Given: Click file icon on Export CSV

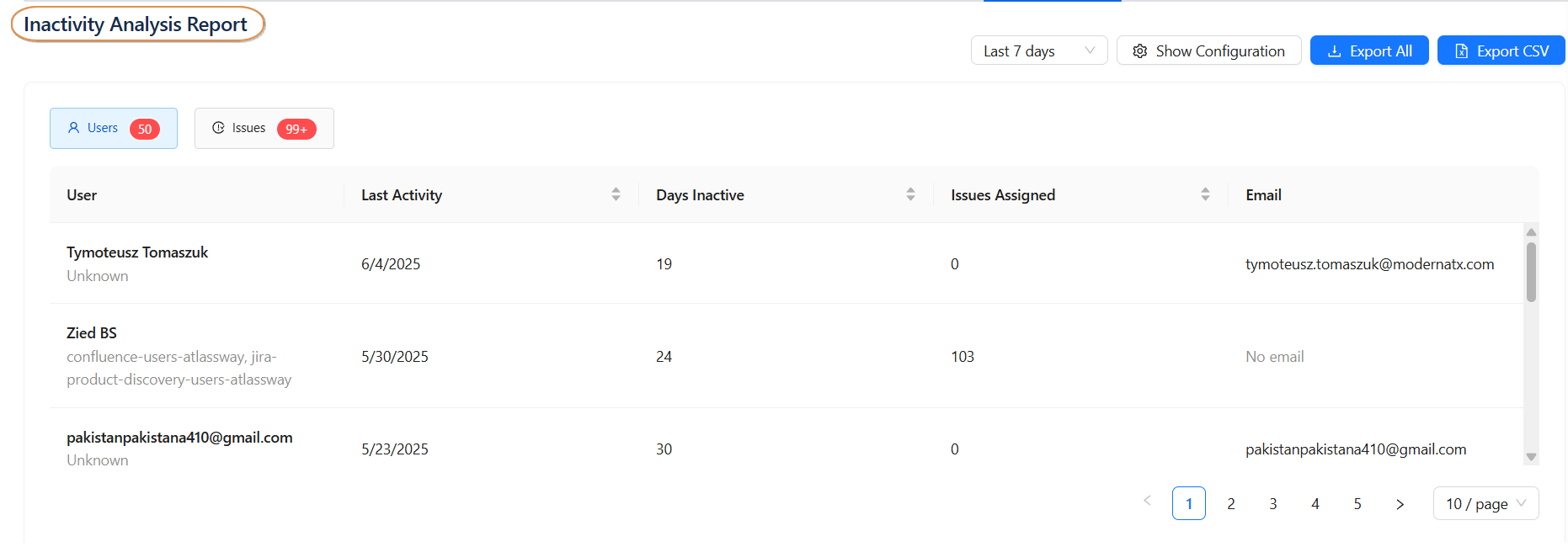Looking at the screenshot, I should [x=1461, y=51].
